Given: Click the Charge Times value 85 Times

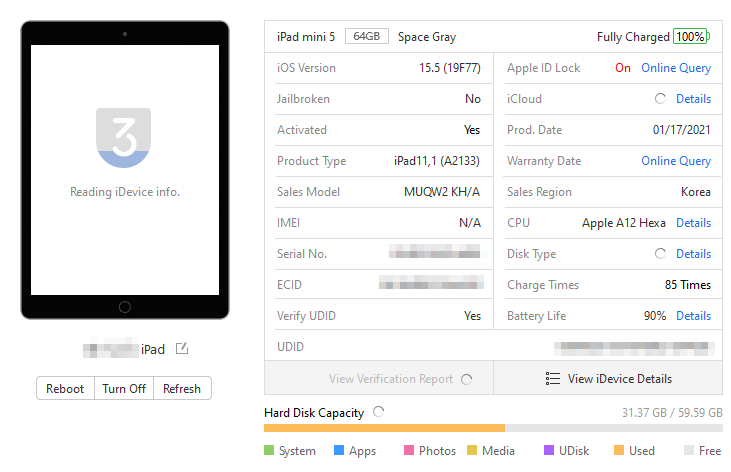Looking at the screenshot, I should point(688,285).
